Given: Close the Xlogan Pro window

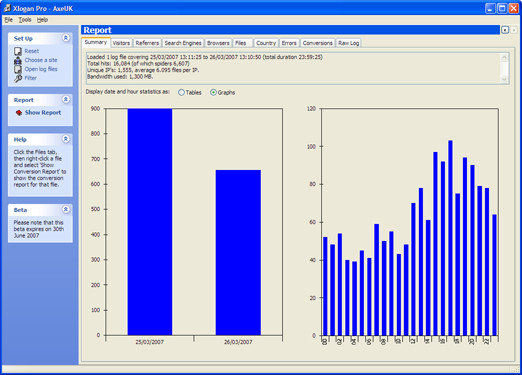Looking at the screenshot, I should (513, 8).
